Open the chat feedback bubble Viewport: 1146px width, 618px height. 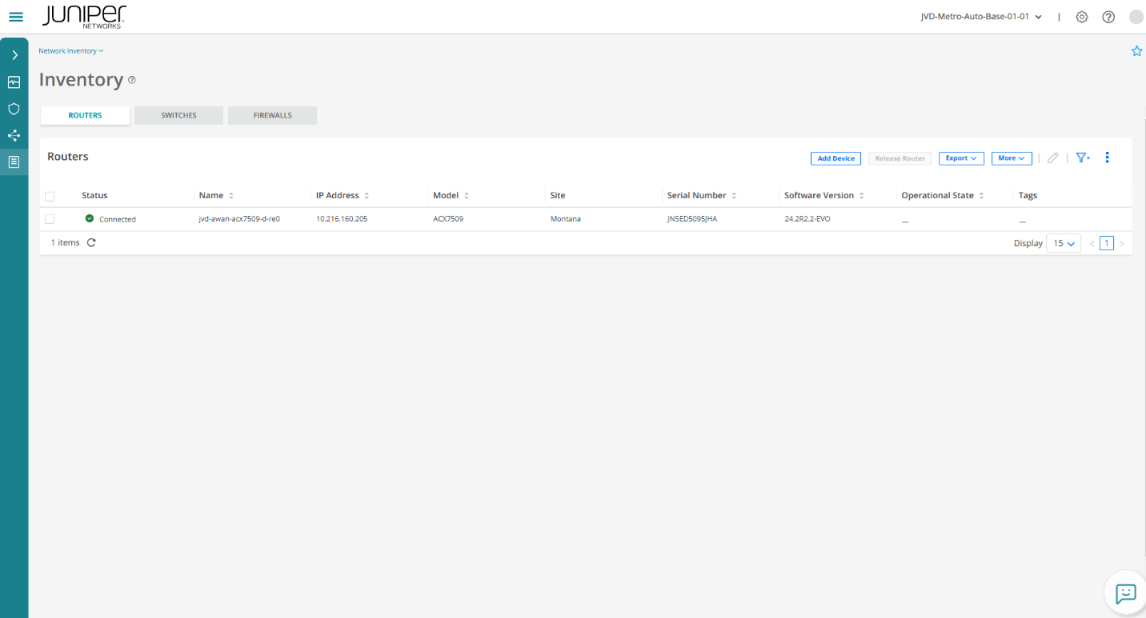click(1126, 593)
